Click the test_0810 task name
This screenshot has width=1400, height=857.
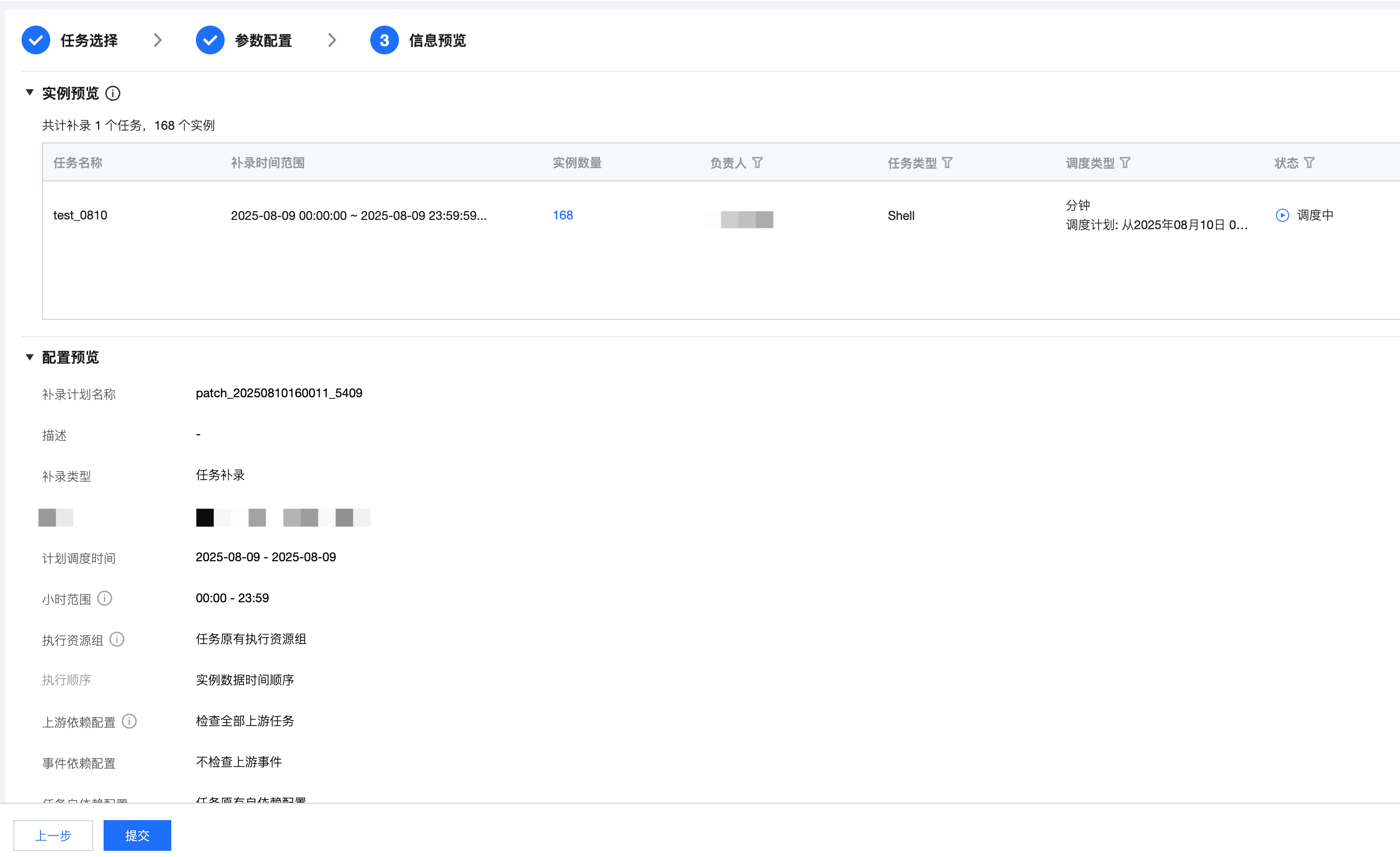80,215
